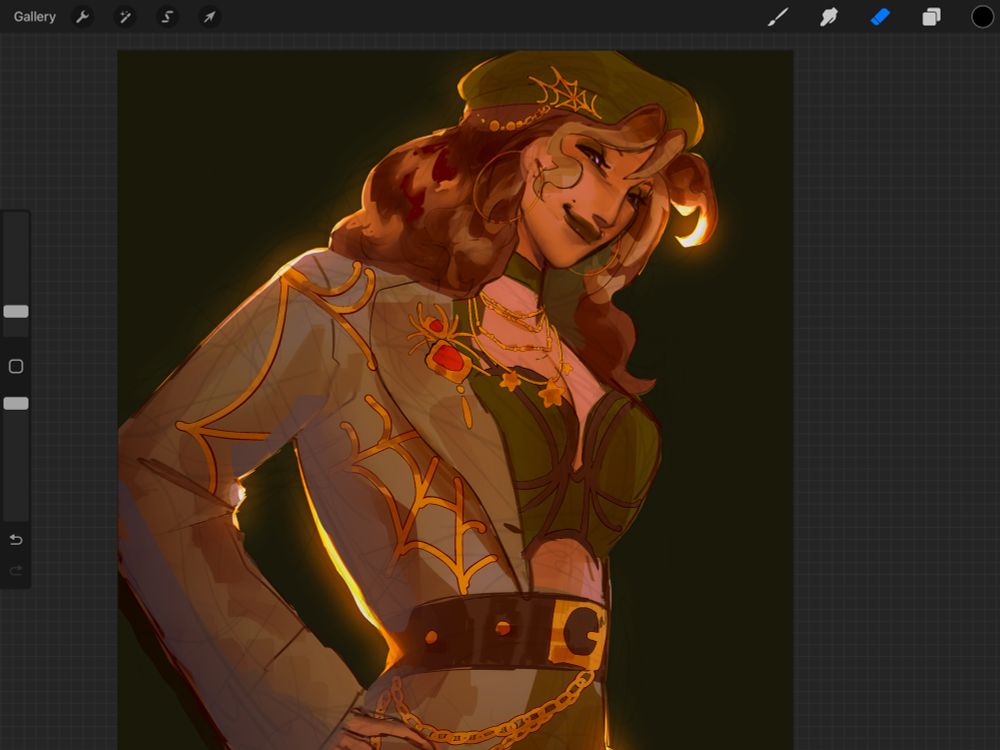The height and width of the screenshot is (750, 1000).
Task: Select the Smudge tool
Action: click(x=828, y=17)
